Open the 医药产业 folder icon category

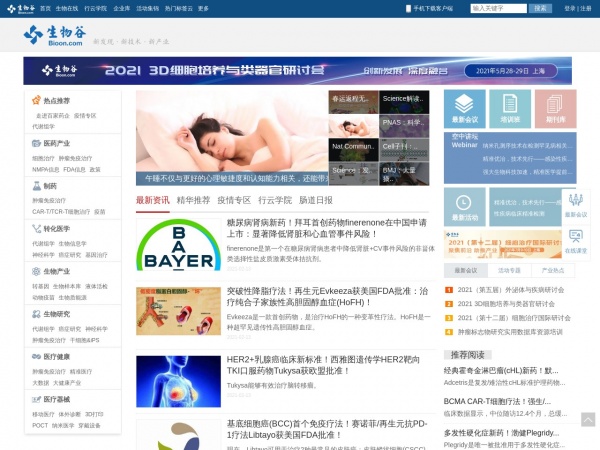36,143
